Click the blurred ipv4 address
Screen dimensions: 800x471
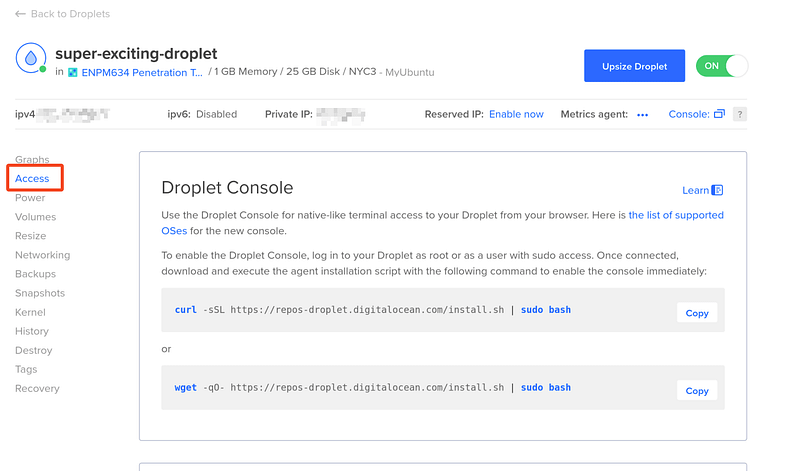[73, 115]
